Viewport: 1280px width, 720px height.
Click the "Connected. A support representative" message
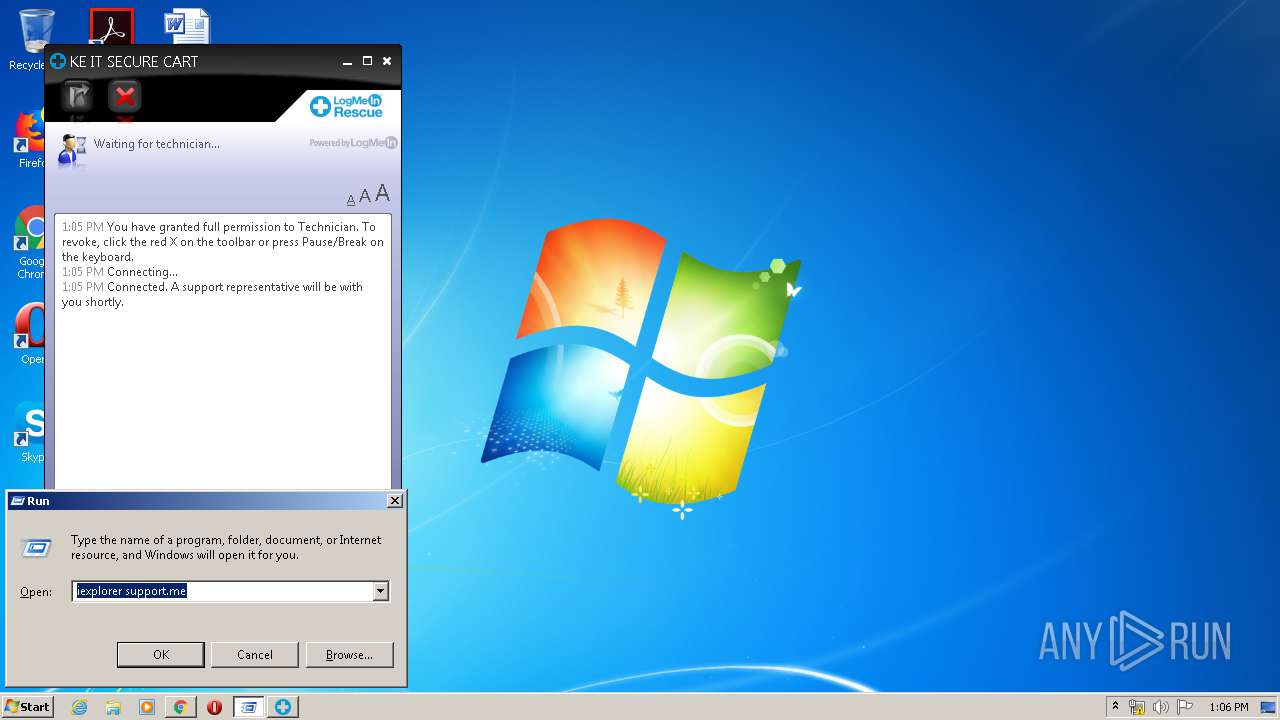pos(212,294)
